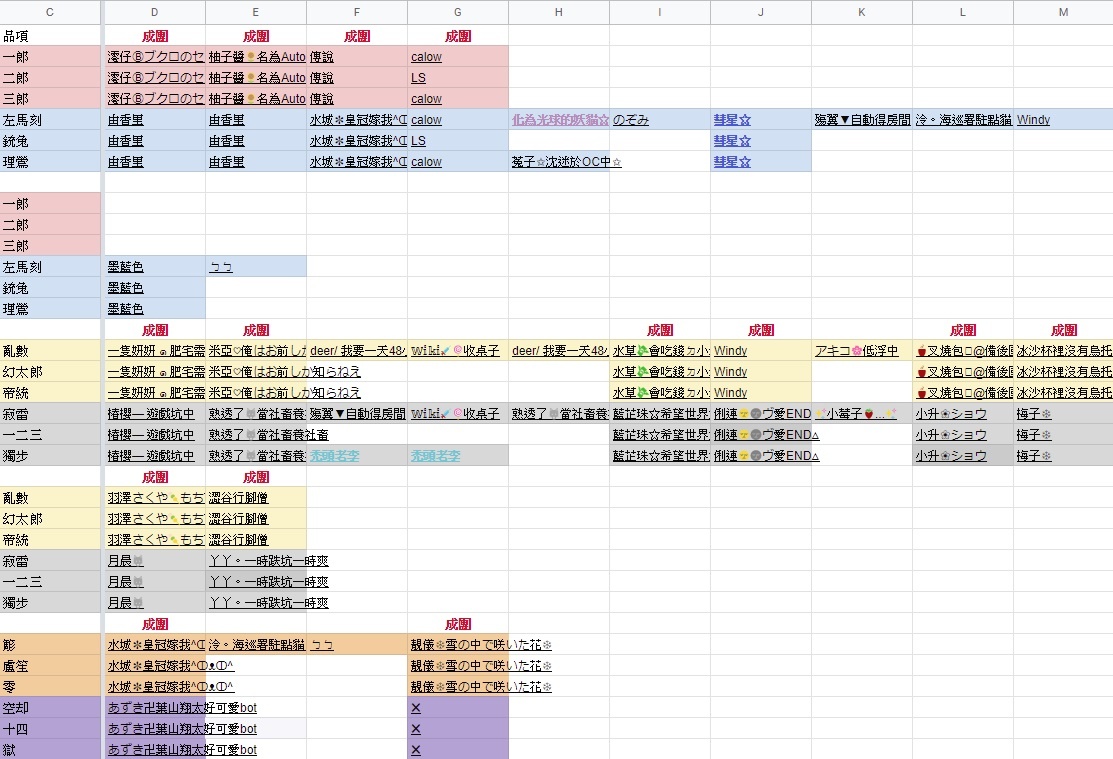Open Windy link in the 左馬刻 row
This screenshot has height=759, width=1113.
(1033, 120)
